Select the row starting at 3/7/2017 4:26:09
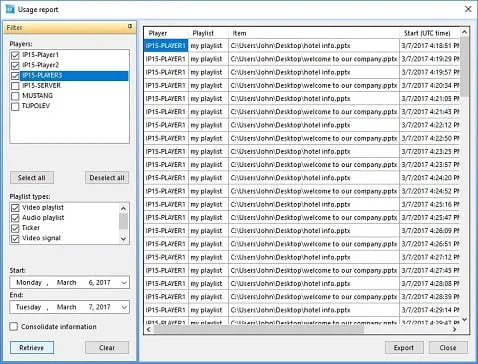This screenshot has width=478, height=364. 302,231
